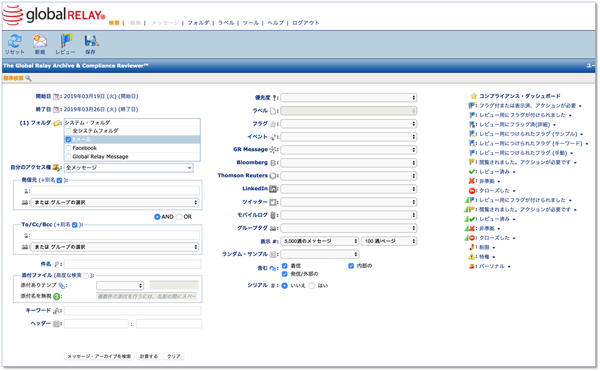
Task: Click the gold star beside コンプライアンス・ダッシュボード
Action: 474,96
